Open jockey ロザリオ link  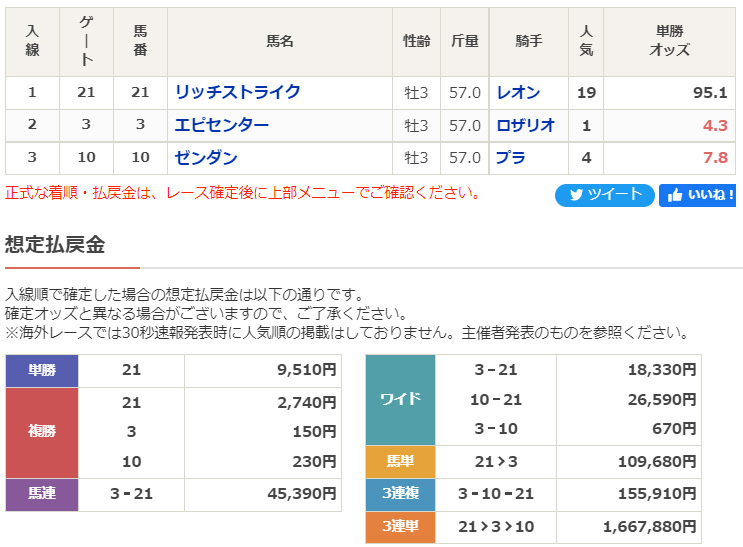526,125
